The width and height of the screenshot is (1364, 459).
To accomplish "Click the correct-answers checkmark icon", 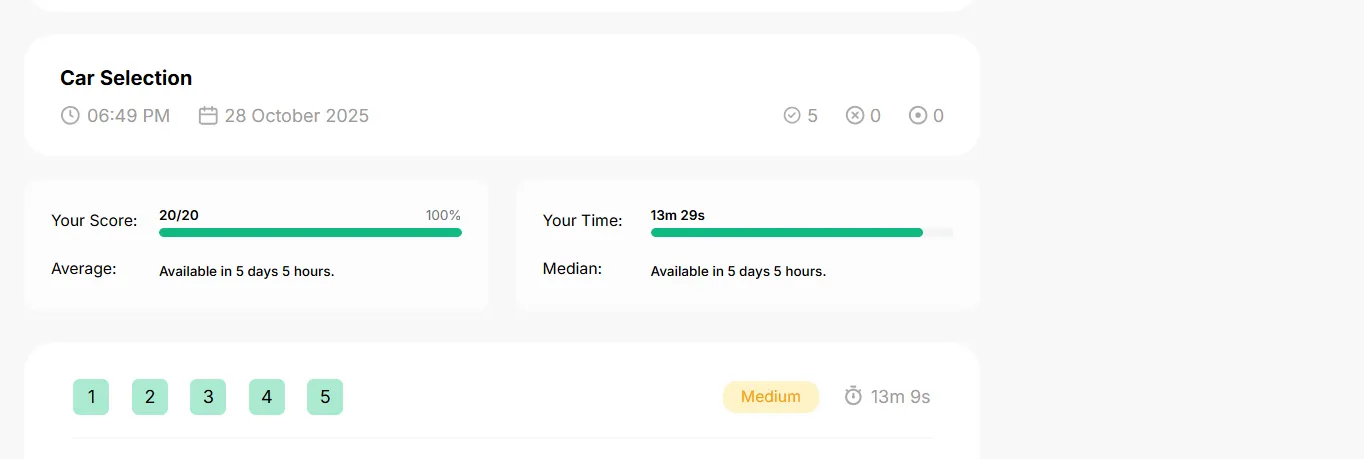I will pyautogui.click(x=792, y=116).
